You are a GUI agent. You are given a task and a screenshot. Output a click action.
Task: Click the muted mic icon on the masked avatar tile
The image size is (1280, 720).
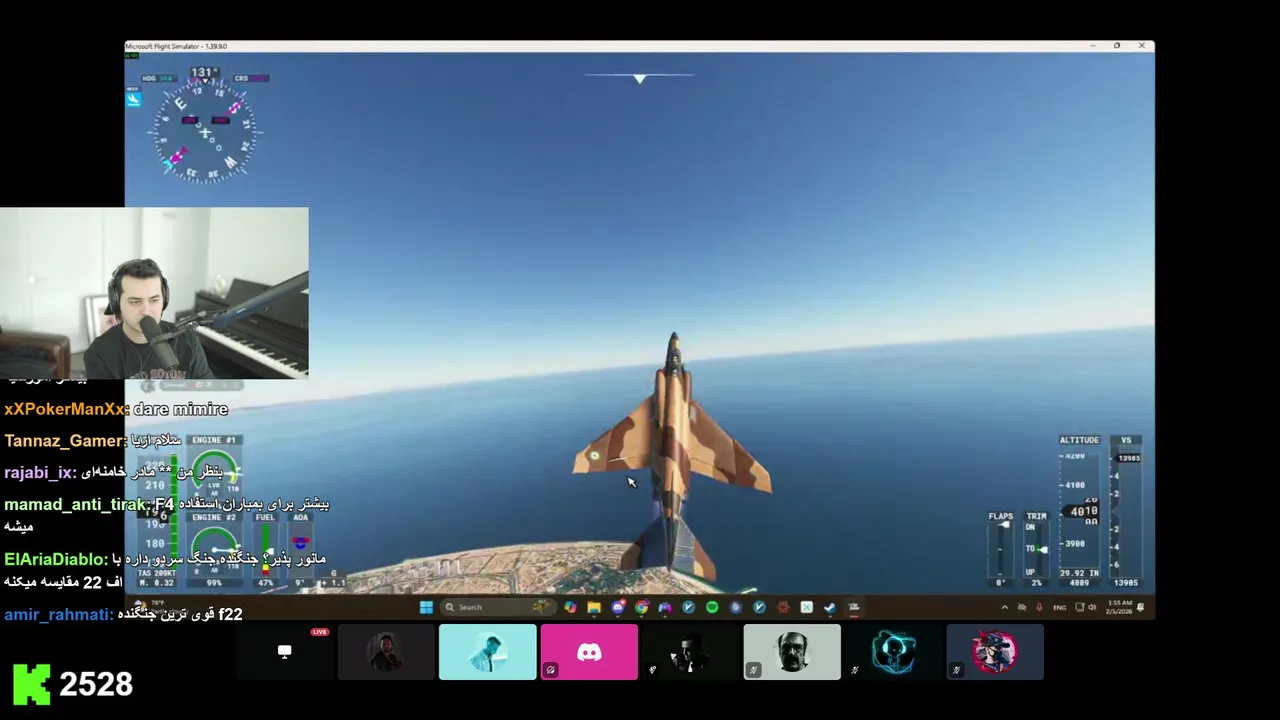[x=956, y=670]
